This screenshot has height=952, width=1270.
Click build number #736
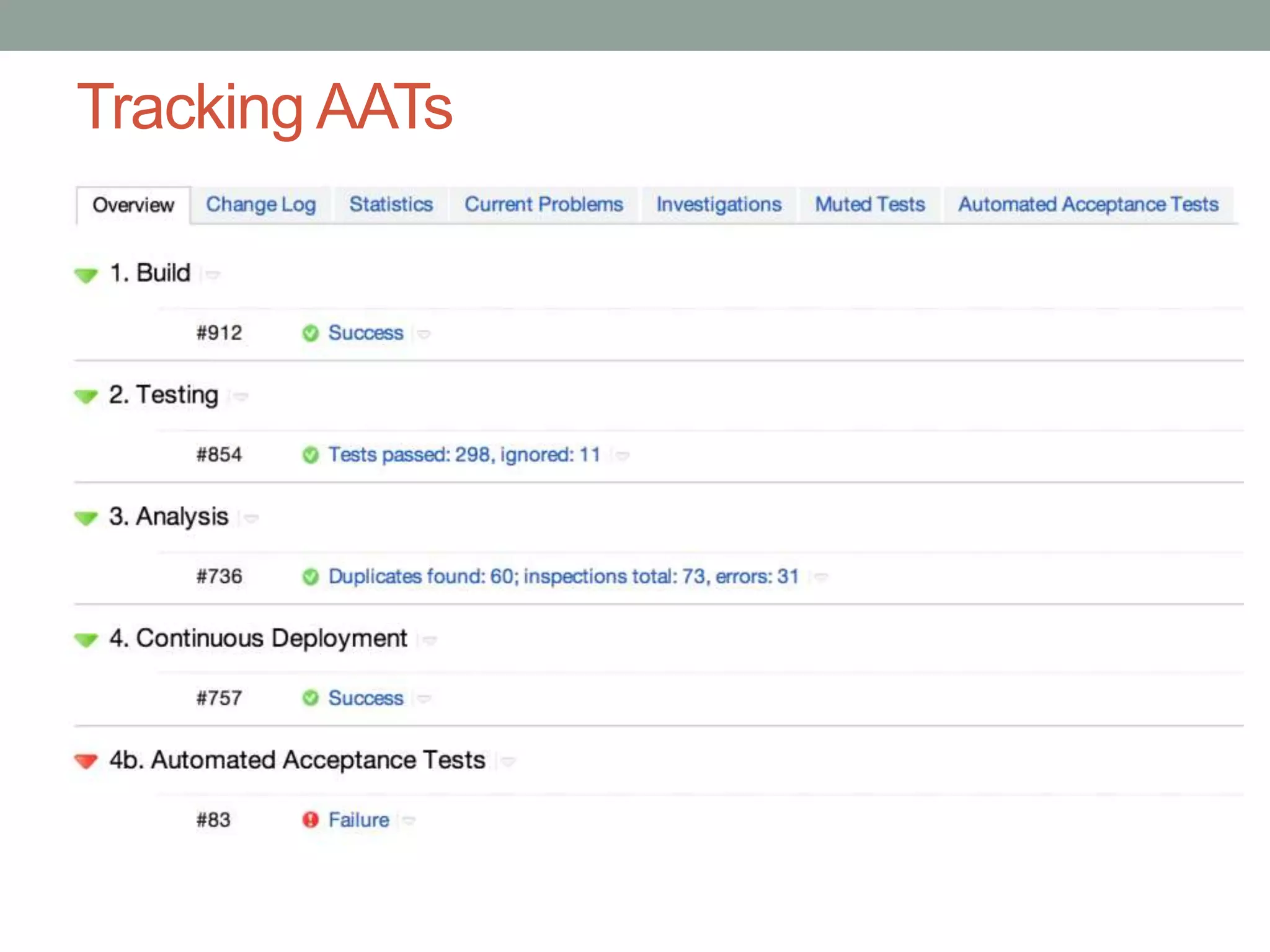(219, 576)
